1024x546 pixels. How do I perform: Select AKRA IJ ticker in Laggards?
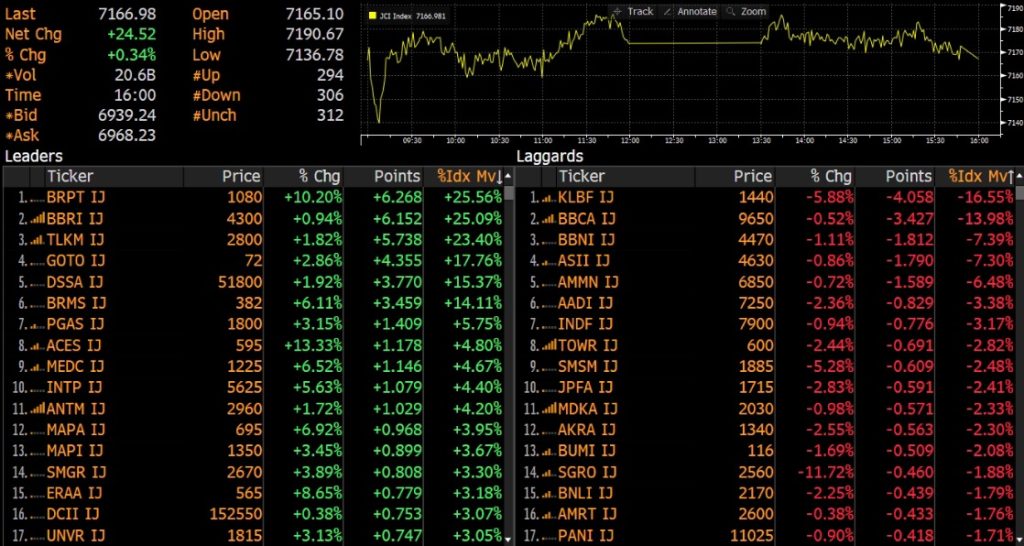pos(586,430)
